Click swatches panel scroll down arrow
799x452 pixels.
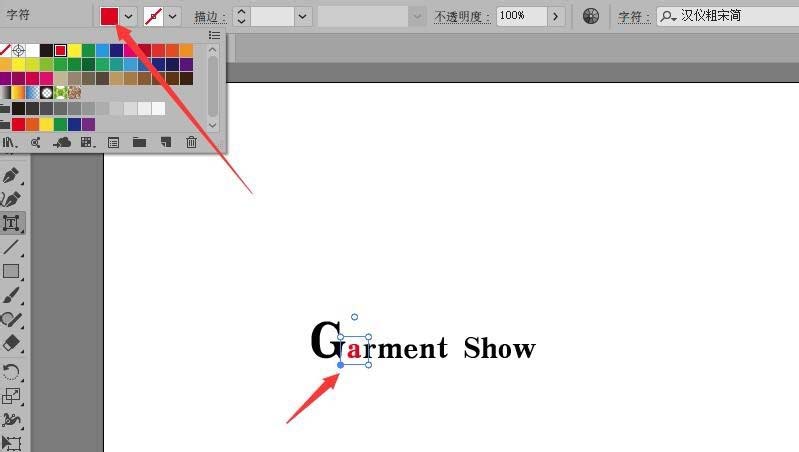click(x=212, y=125)
